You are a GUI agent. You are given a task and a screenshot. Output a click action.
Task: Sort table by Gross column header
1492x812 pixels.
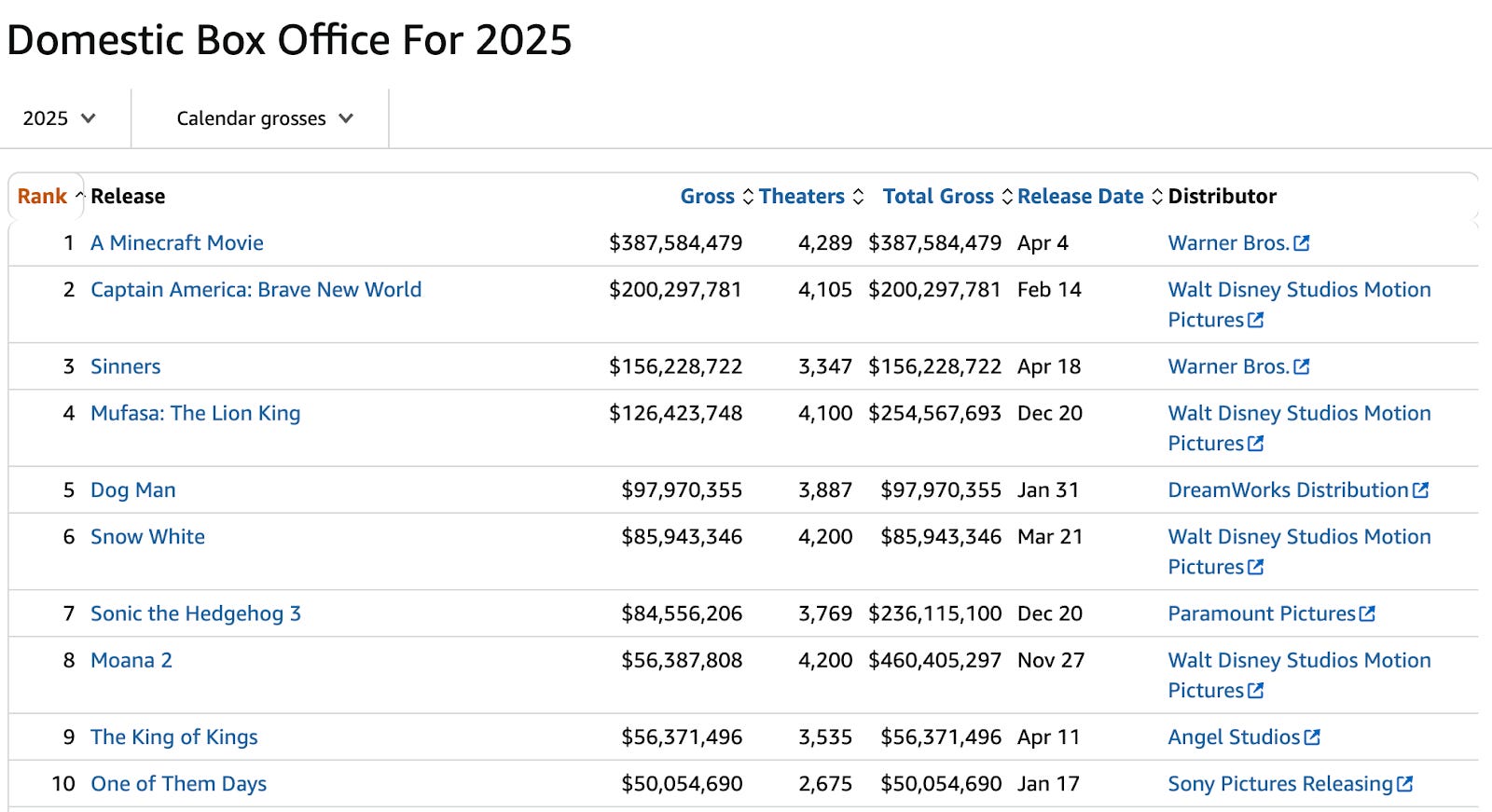click(716, 196)
